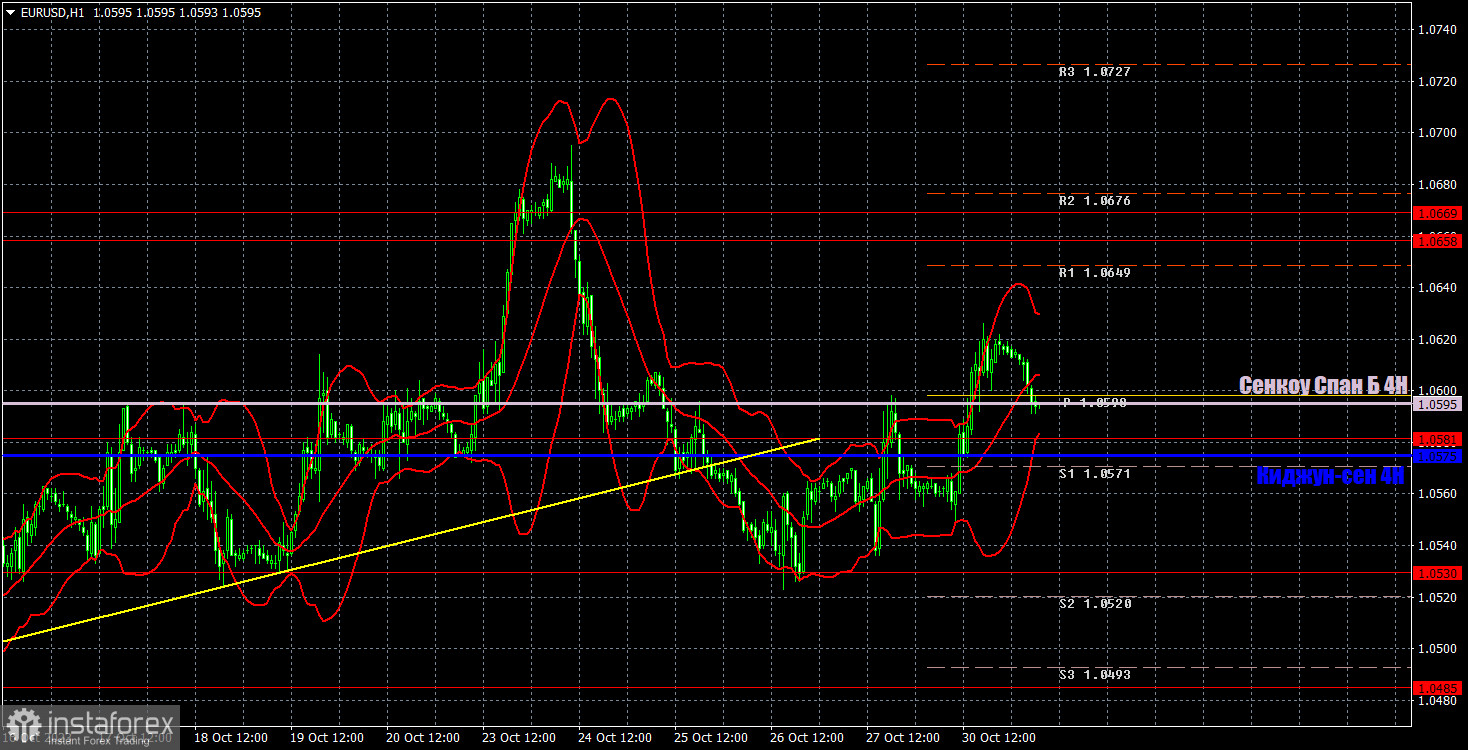Click the red 1.0581 price tag
This screenshot has width=1468, height=750.
(x=1438, y=439)
